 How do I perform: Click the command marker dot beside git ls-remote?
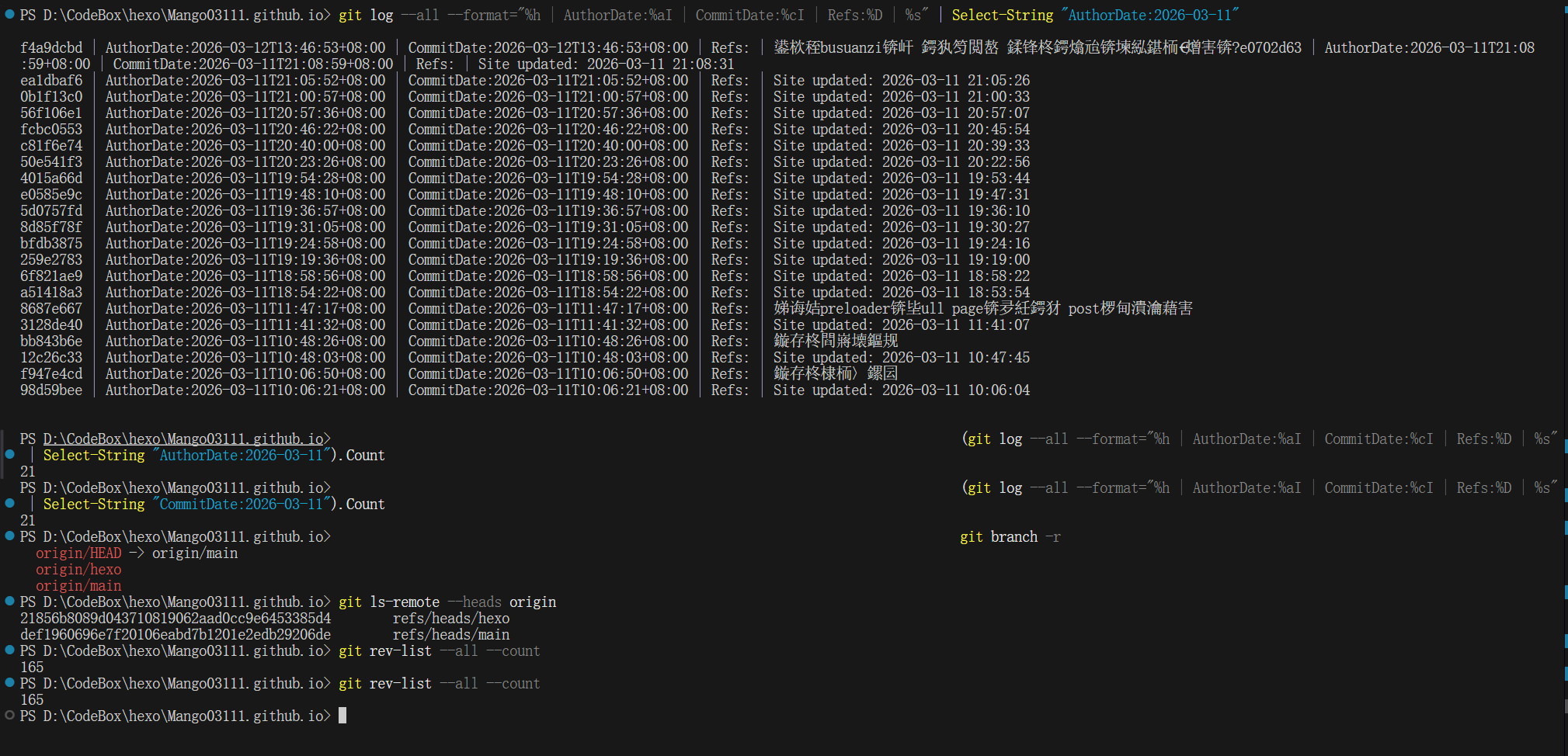[9, 602]
